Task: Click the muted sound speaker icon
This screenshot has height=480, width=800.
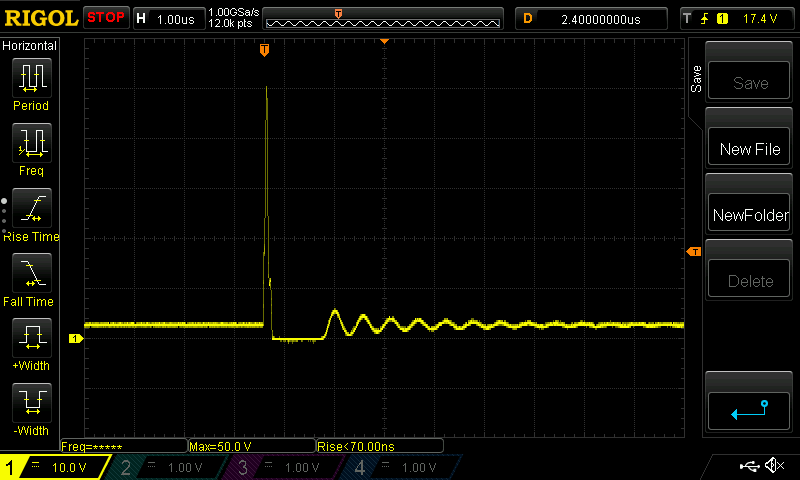Action: click(774, 465)
